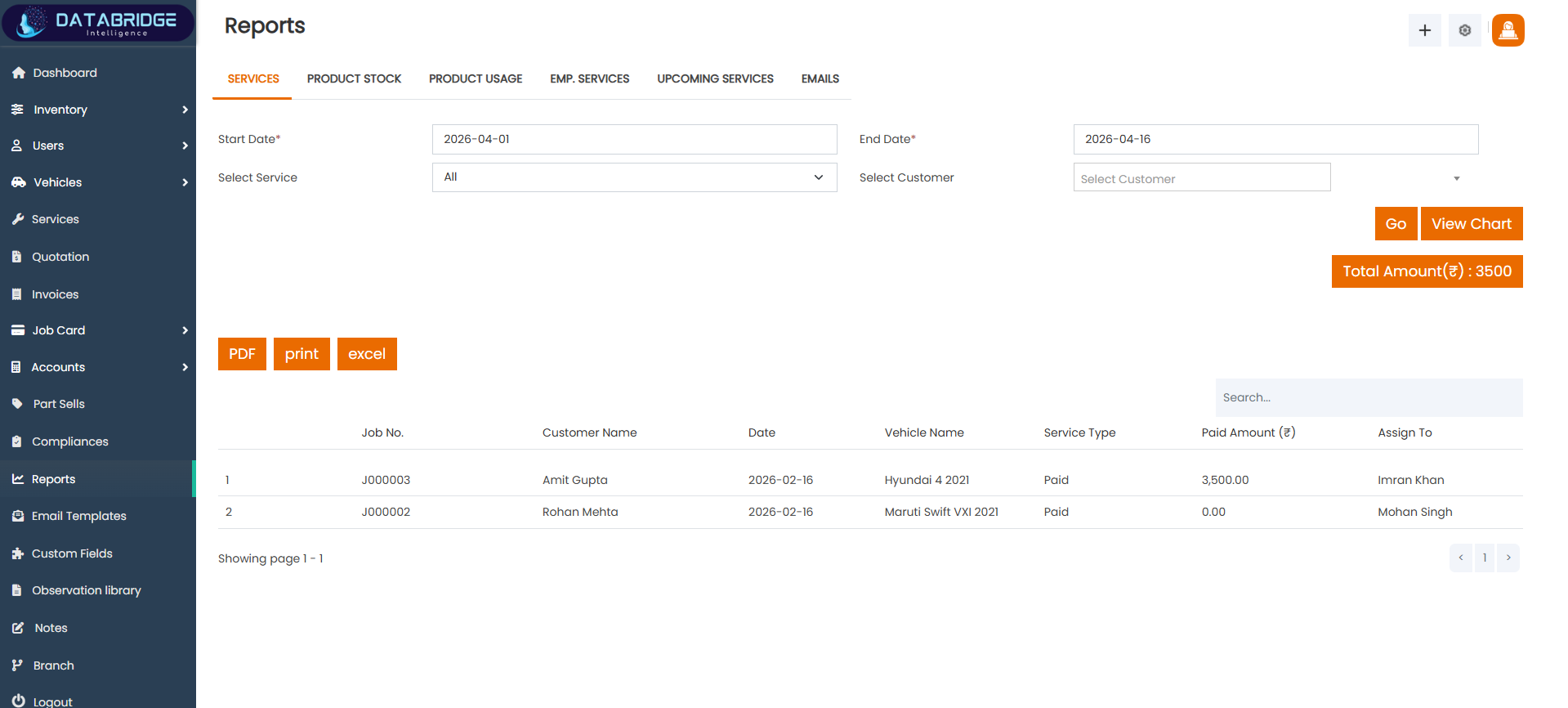
Task: Click the Services wrench icon
Action: click(17, 219)
